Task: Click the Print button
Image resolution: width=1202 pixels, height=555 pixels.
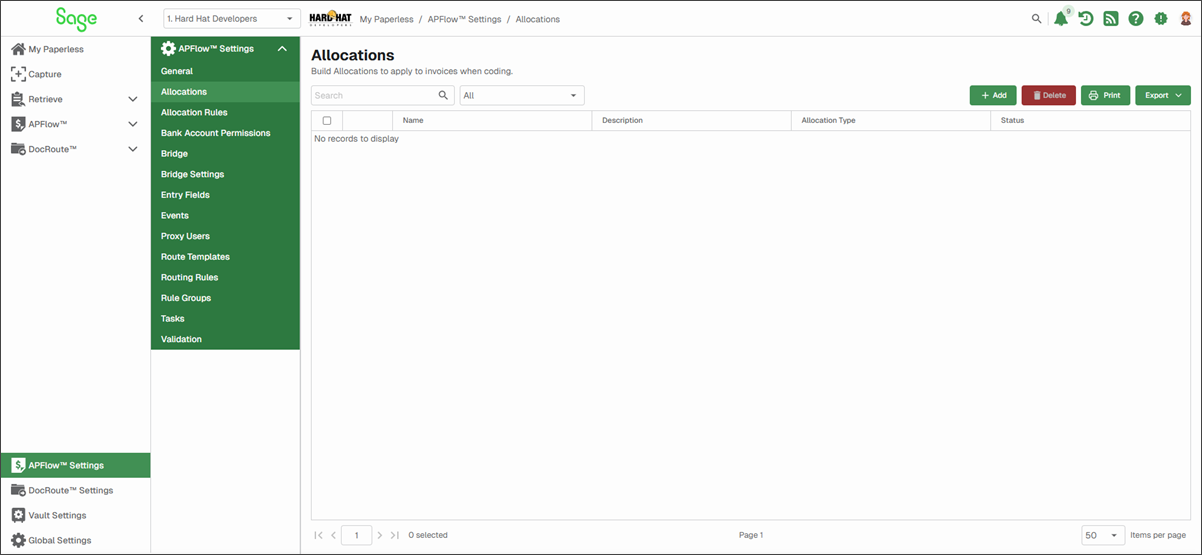Action: point(1105,95)
